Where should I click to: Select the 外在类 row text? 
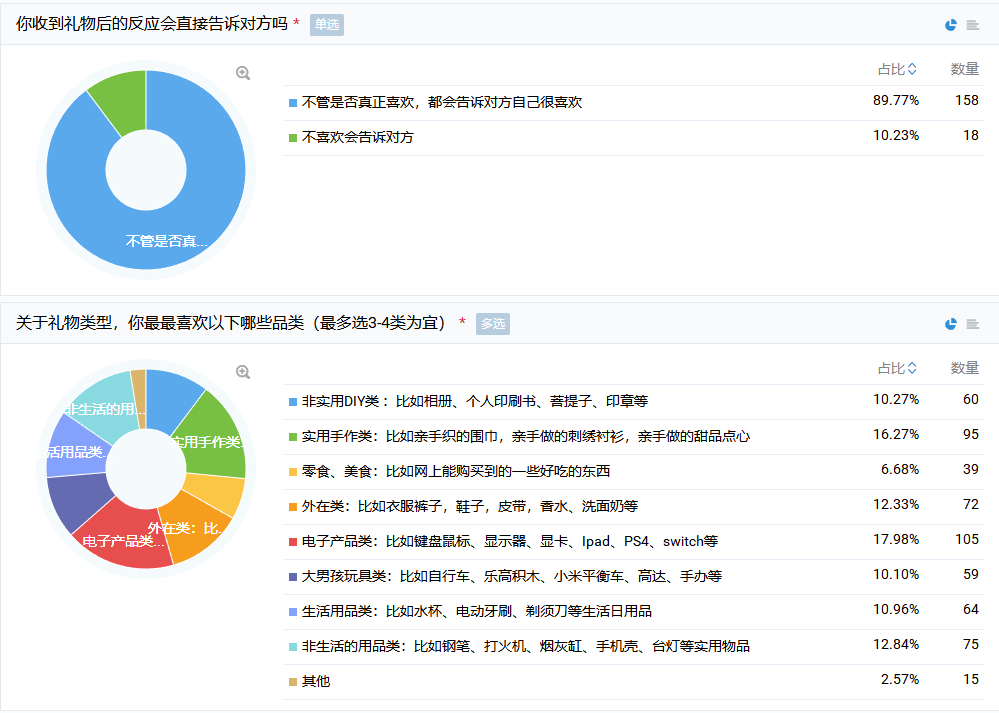(x=470, y=506)
